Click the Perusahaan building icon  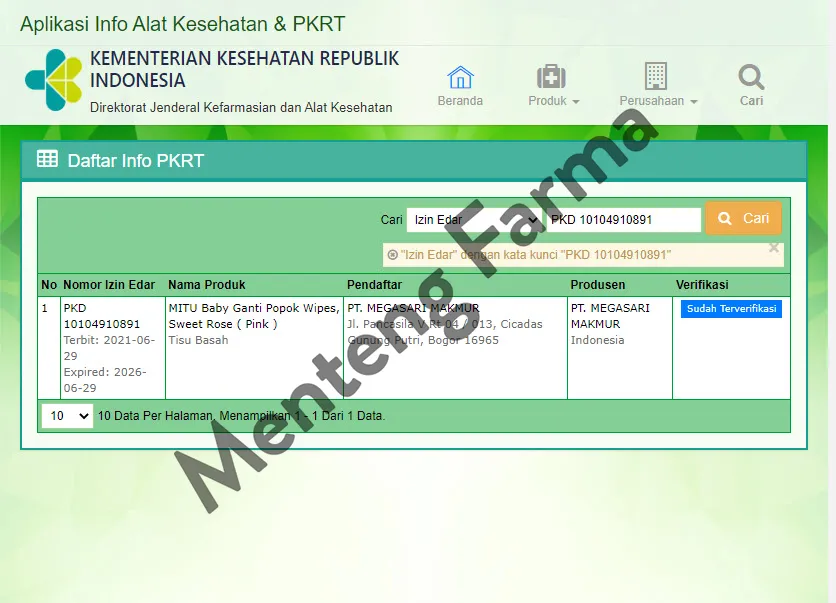click(655, 76)
